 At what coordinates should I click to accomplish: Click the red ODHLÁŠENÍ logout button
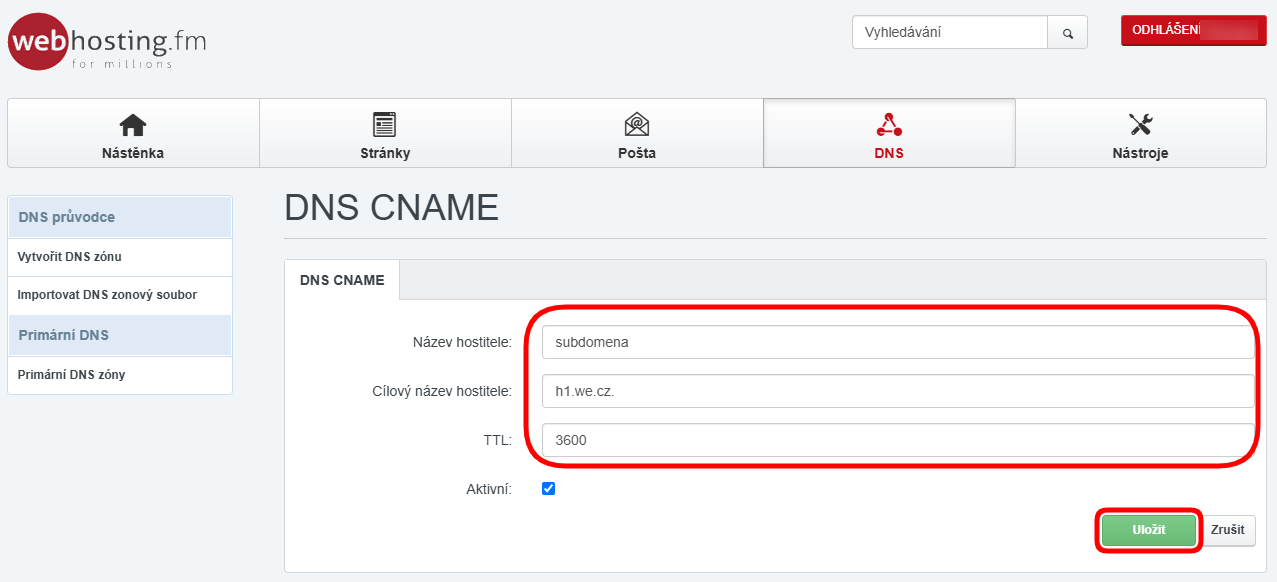pyautogui.click(x=1193, y=31)
